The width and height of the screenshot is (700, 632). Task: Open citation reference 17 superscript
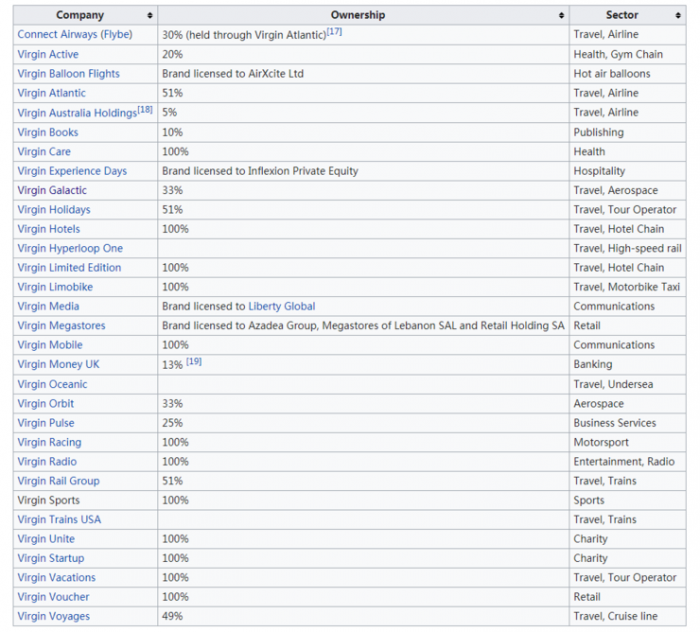(x=334, y=31)
